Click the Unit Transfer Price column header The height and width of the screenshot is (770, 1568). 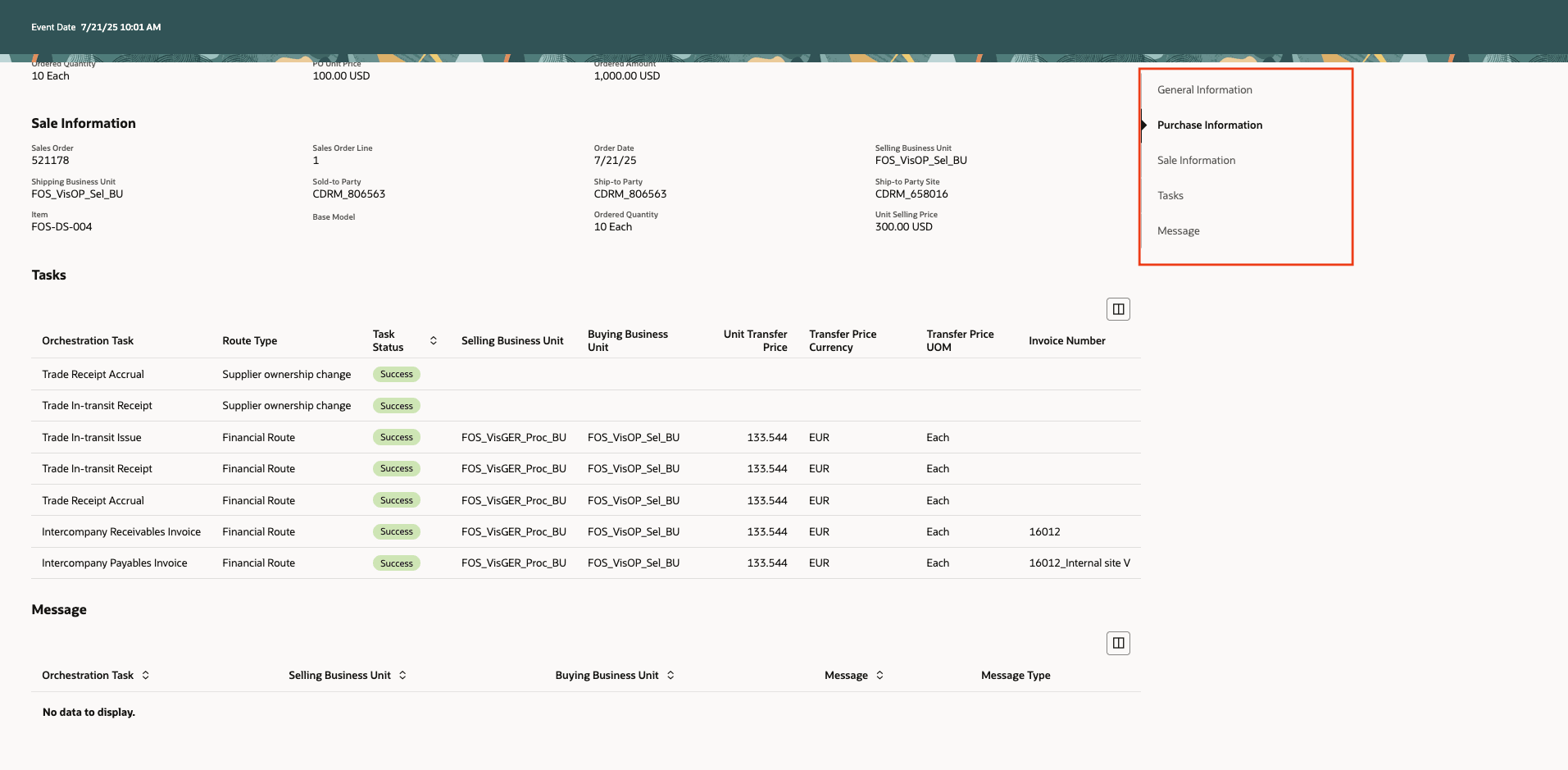tap(755, 341)
